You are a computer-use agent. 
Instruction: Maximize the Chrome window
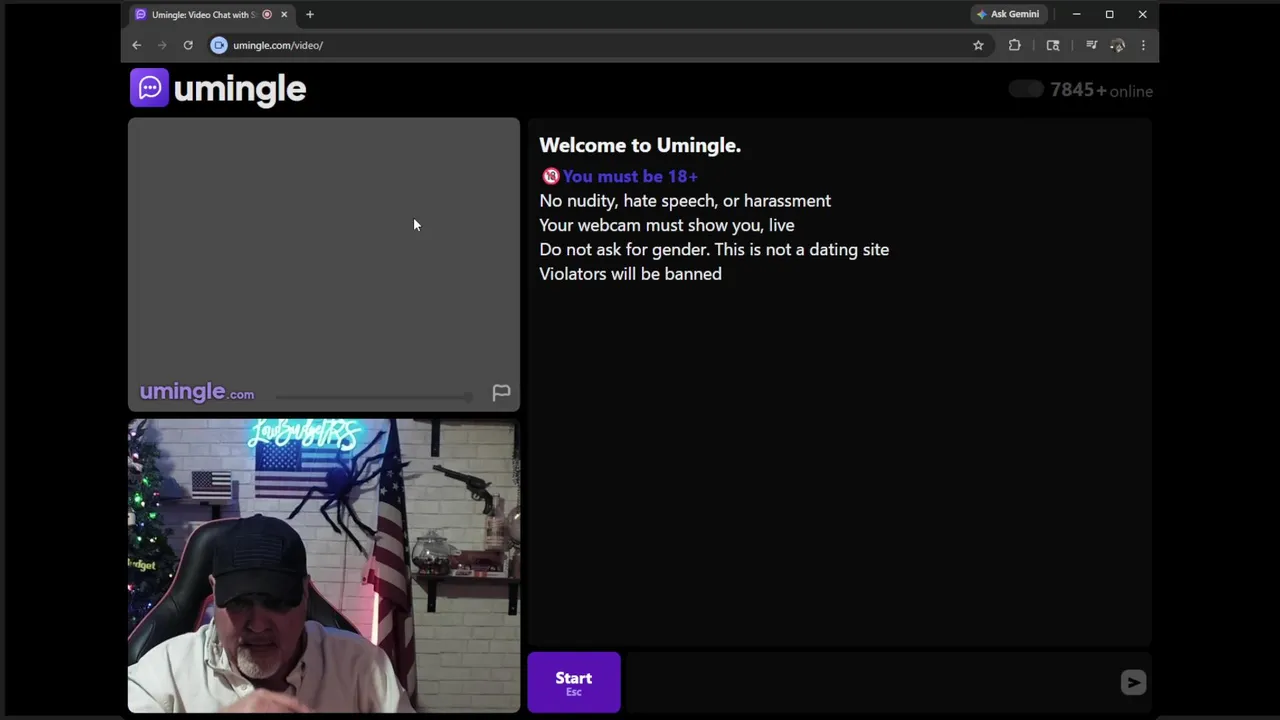[1109, 14]
